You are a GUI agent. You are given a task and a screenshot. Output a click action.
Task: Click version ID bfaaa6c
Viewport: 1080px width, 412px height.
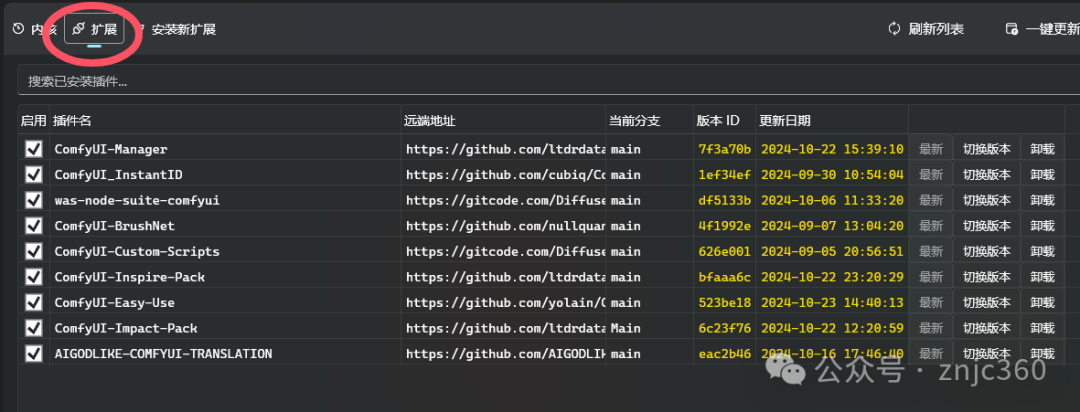click(725, 276)
